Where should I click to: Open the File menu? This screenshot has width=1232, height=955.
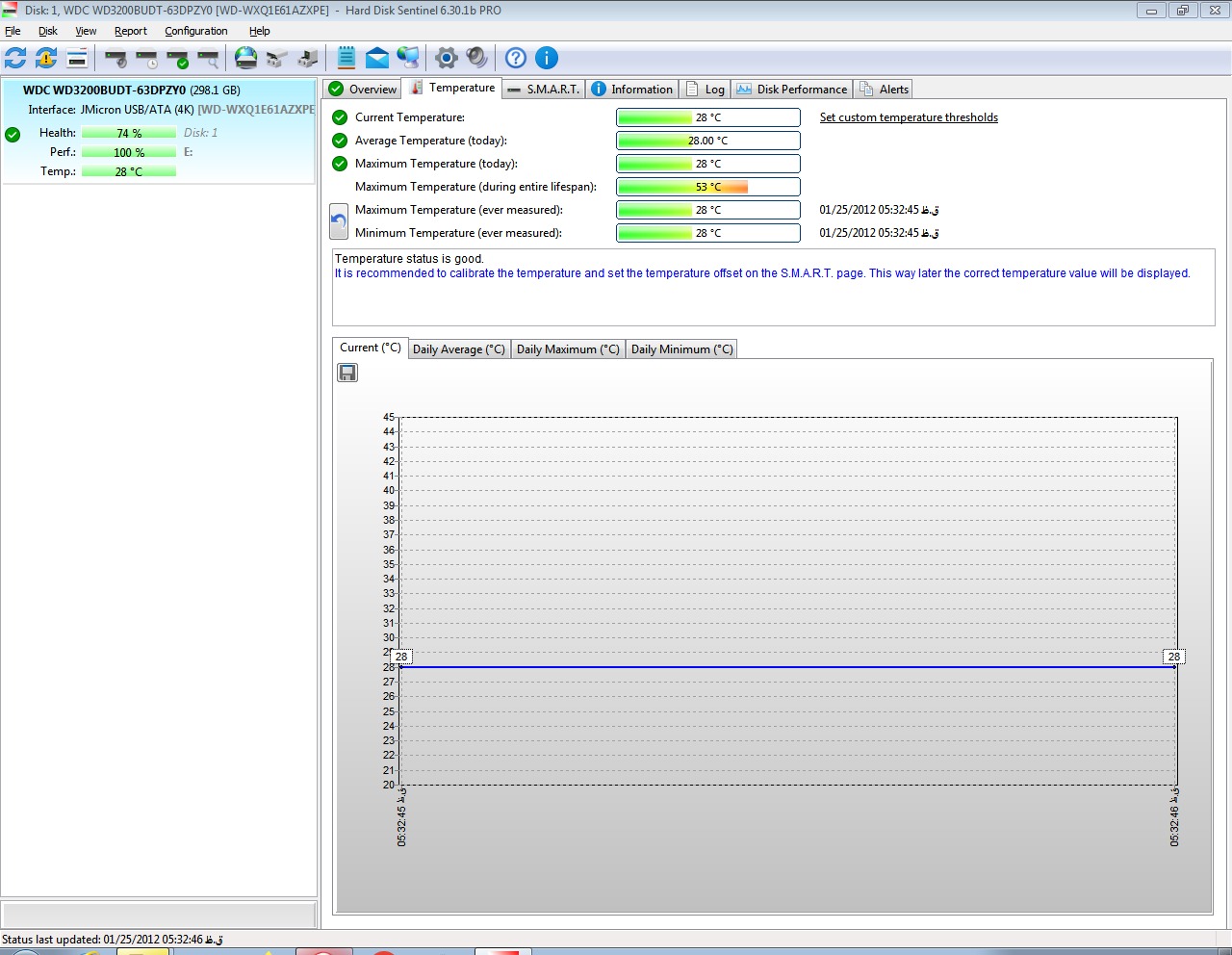coord(13,31)
